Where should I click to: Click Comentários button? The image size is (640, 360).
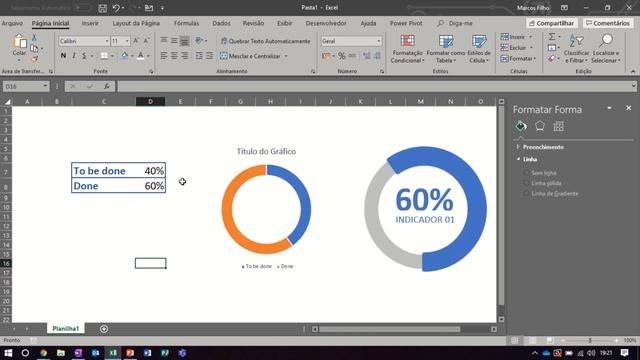pyautogui.click(x=608, y=23)
